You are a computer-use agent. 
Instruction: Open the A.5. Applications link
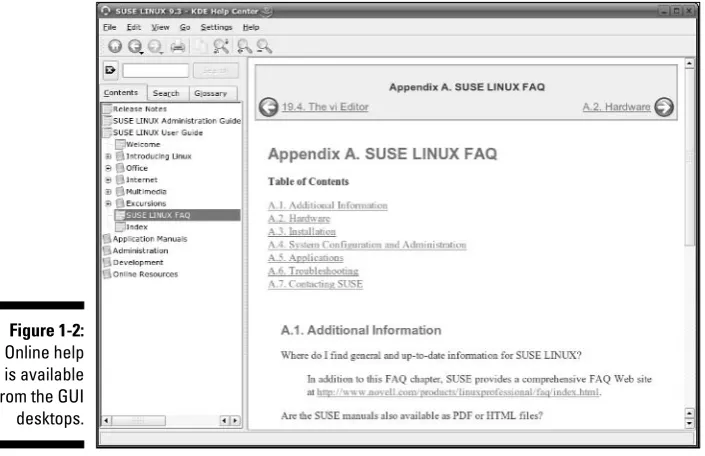click(x=306, y=258)
